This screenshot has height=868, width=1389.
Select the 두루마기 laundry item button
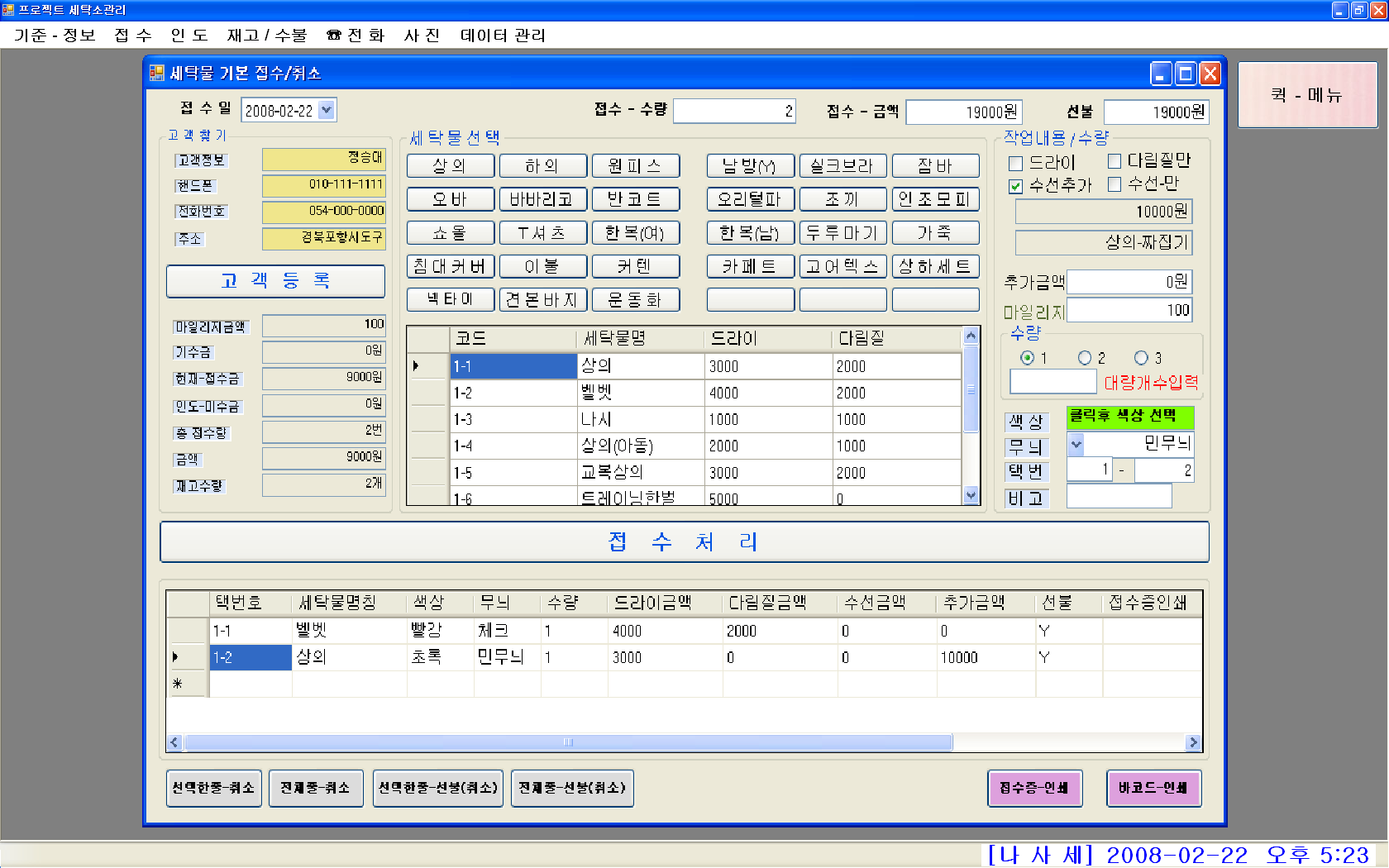[x=843, y=233]
